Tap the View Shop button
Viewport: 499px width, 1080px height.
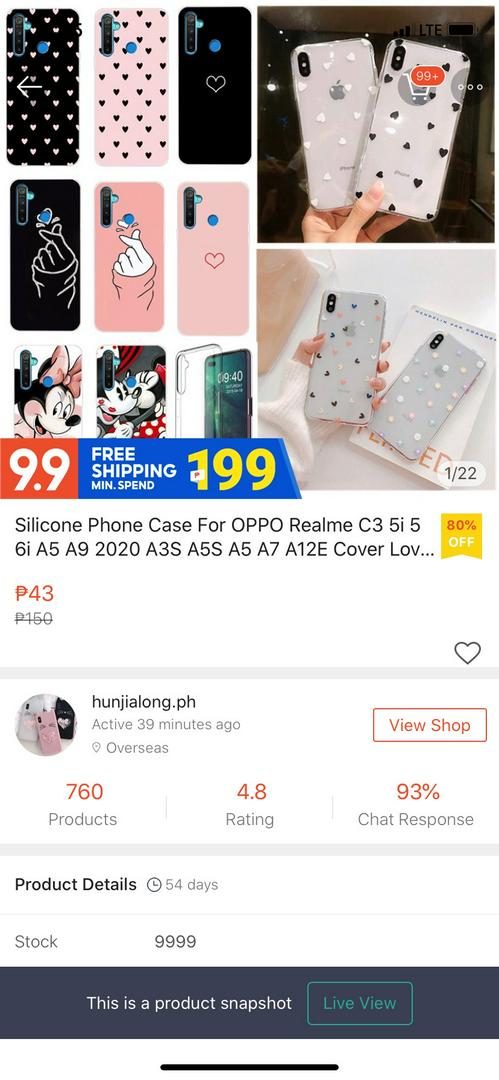pos(429,725)
